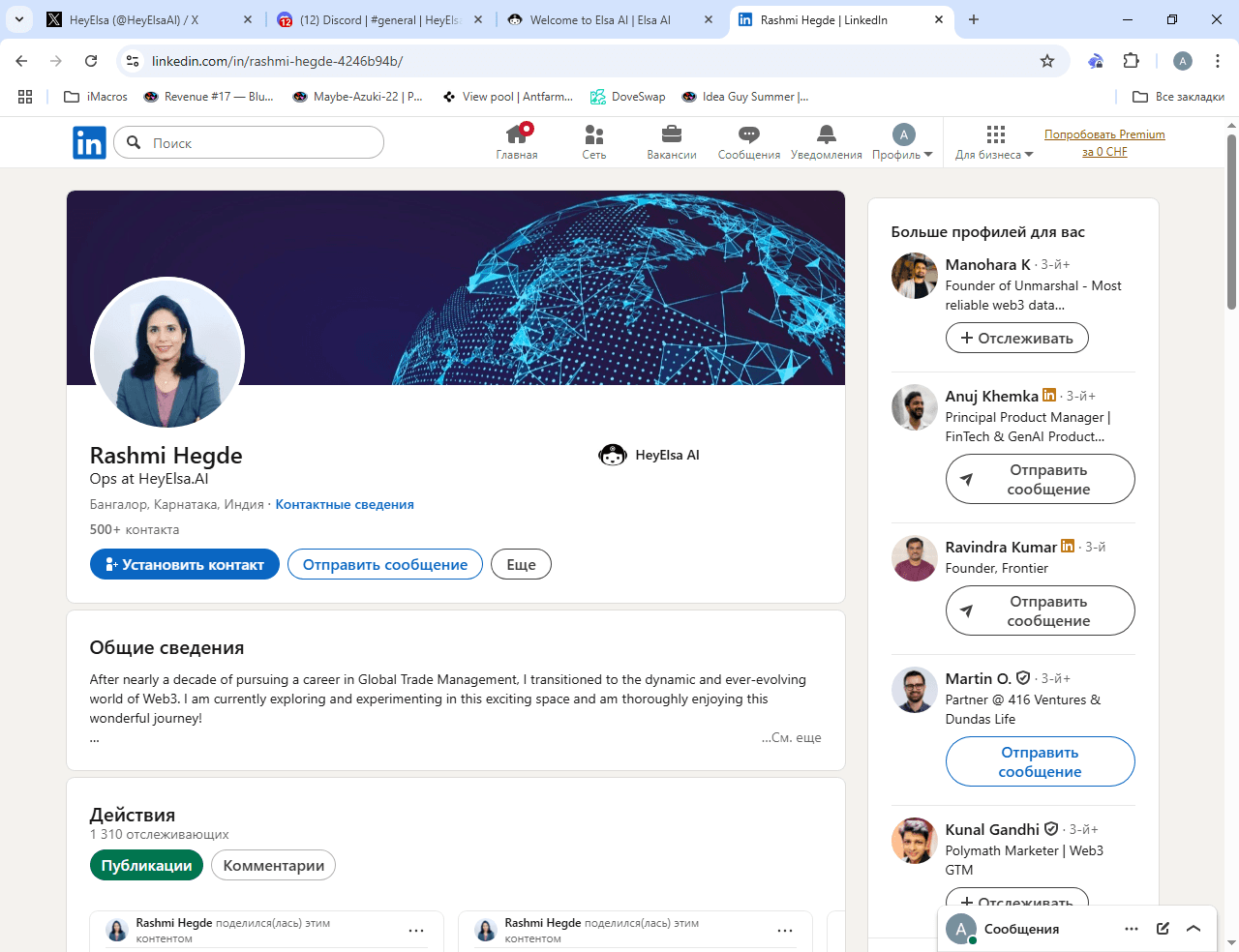Screen dimensions: 1239x952
Task: Open Вакансии jobs briefcase icon
Action: (x=672, y=142)
